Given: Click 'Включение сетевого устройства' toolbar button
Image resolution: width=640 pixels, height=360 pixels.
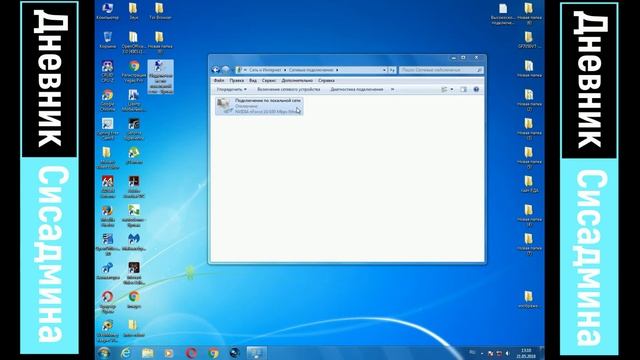Looking at the screenshot, I should (288, 89).
